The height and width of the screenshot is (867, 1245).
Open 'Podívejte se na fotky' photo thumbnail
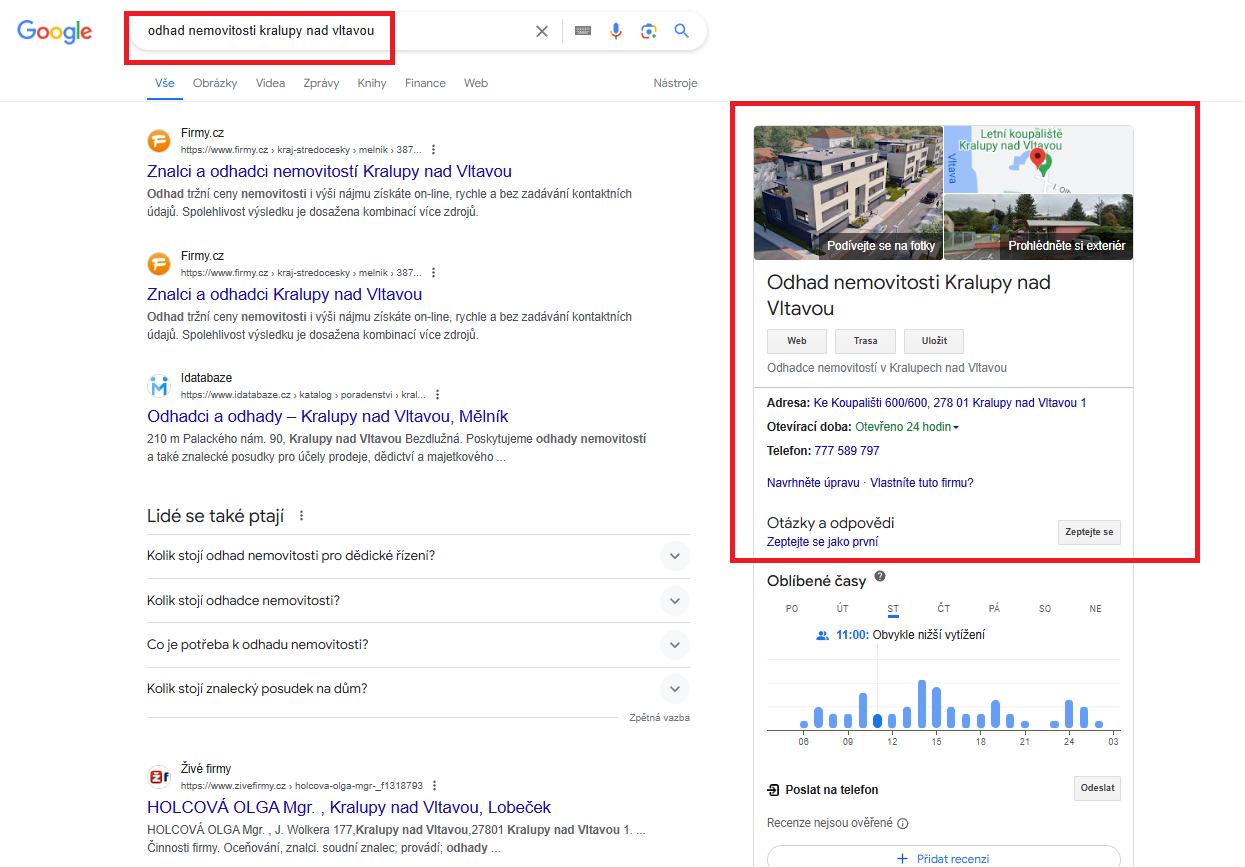click(x=848, y=193)
